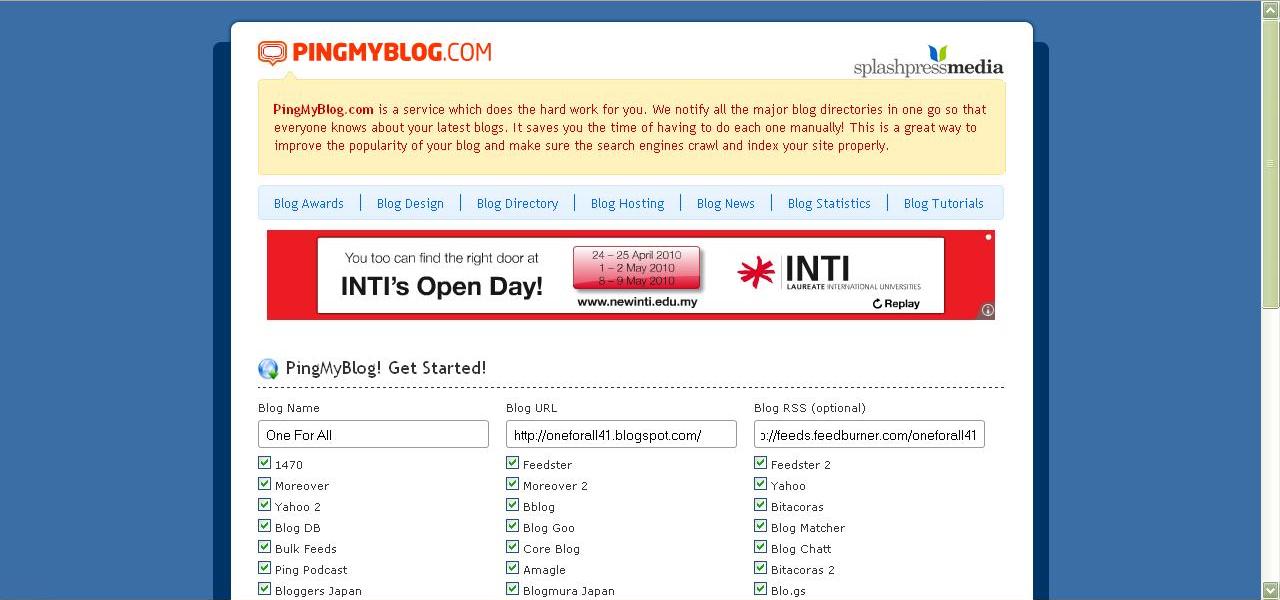Image resolution: width=1280 pixels, height=600 pixels.
Task: Uncheck the Blog Matcher checkbox
Action: click(x=760, y=526)
